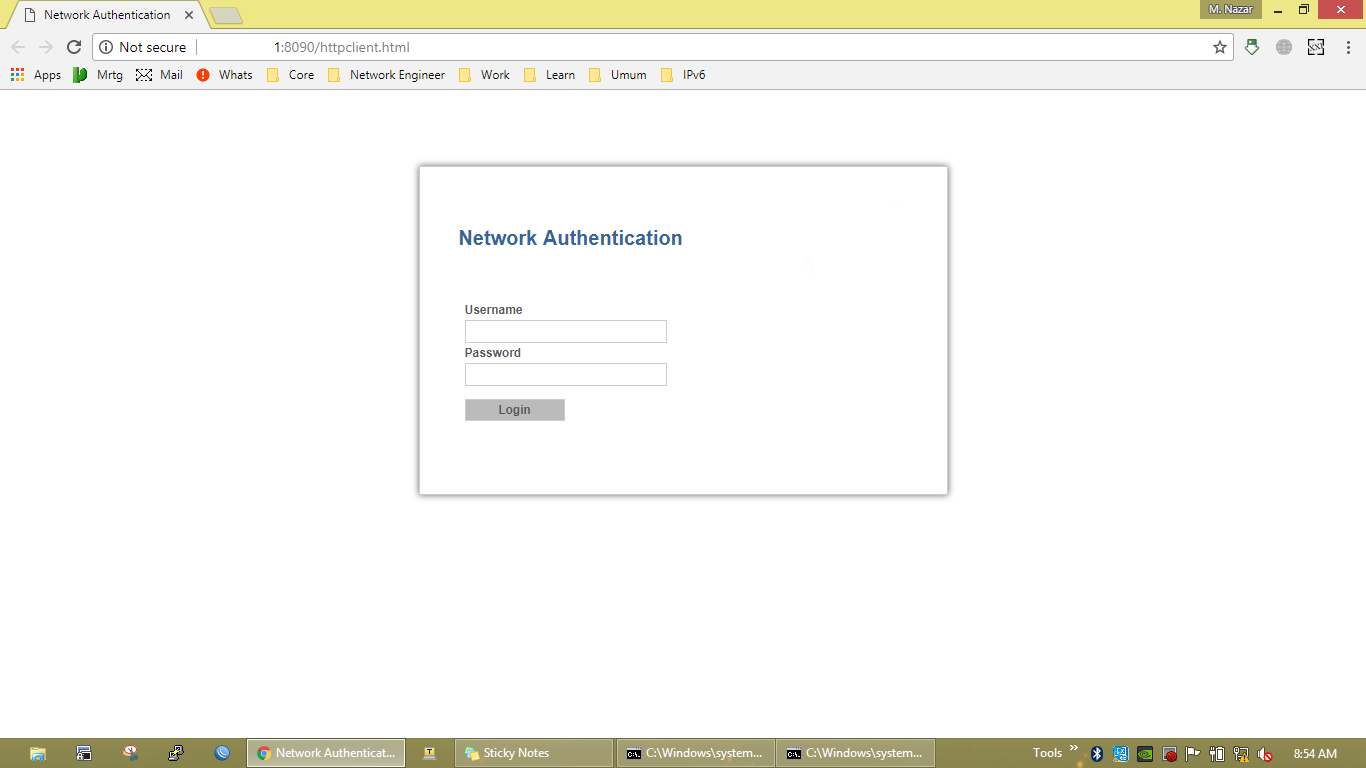The image size is (1366, 768).
Task: Open a new tab next to current
Action: pos(226,15)
